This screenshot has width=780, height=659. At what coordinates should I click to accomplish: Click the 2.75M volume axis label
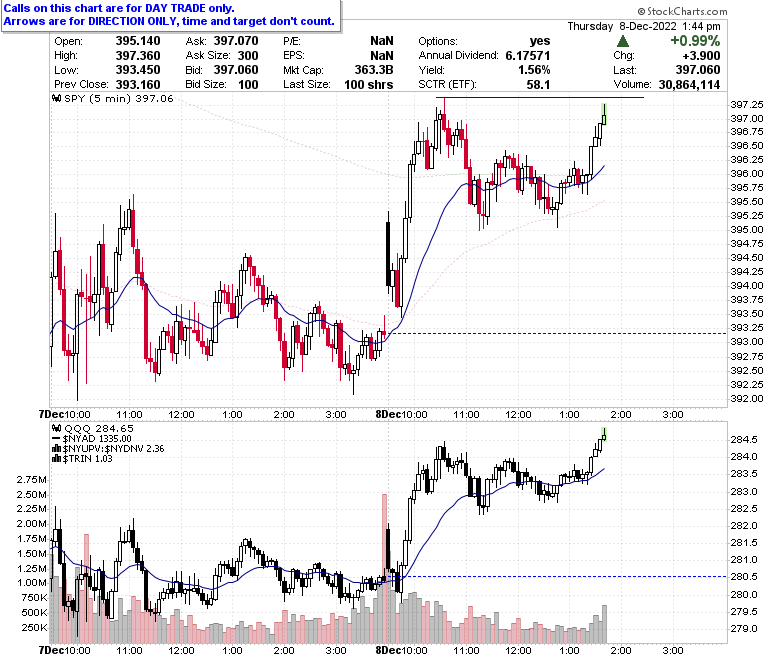click(x=32, y=479)
